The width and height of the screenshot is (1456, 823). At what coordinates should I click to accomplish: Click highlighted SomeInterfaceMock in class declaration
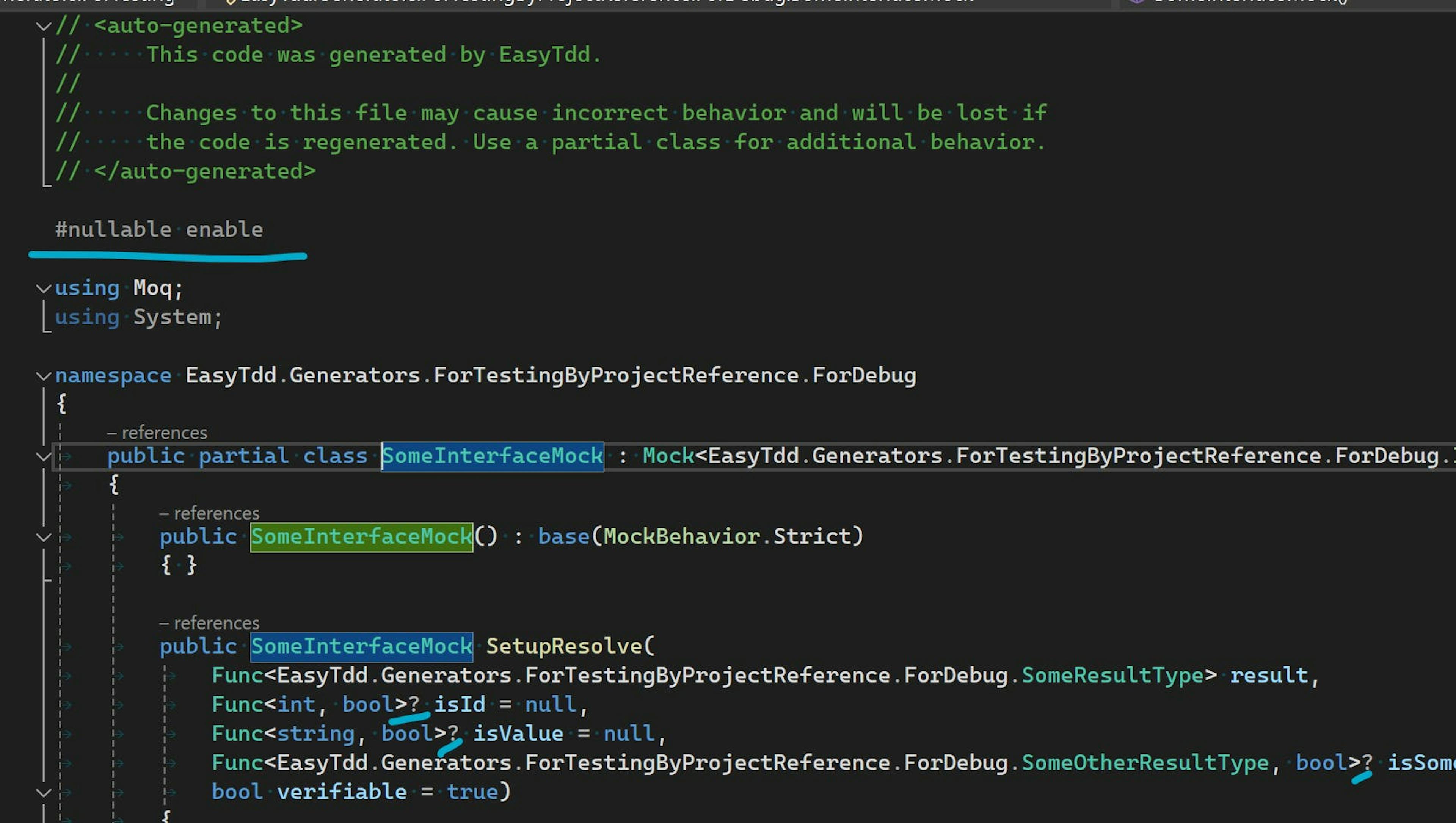(x=492, y=456)
